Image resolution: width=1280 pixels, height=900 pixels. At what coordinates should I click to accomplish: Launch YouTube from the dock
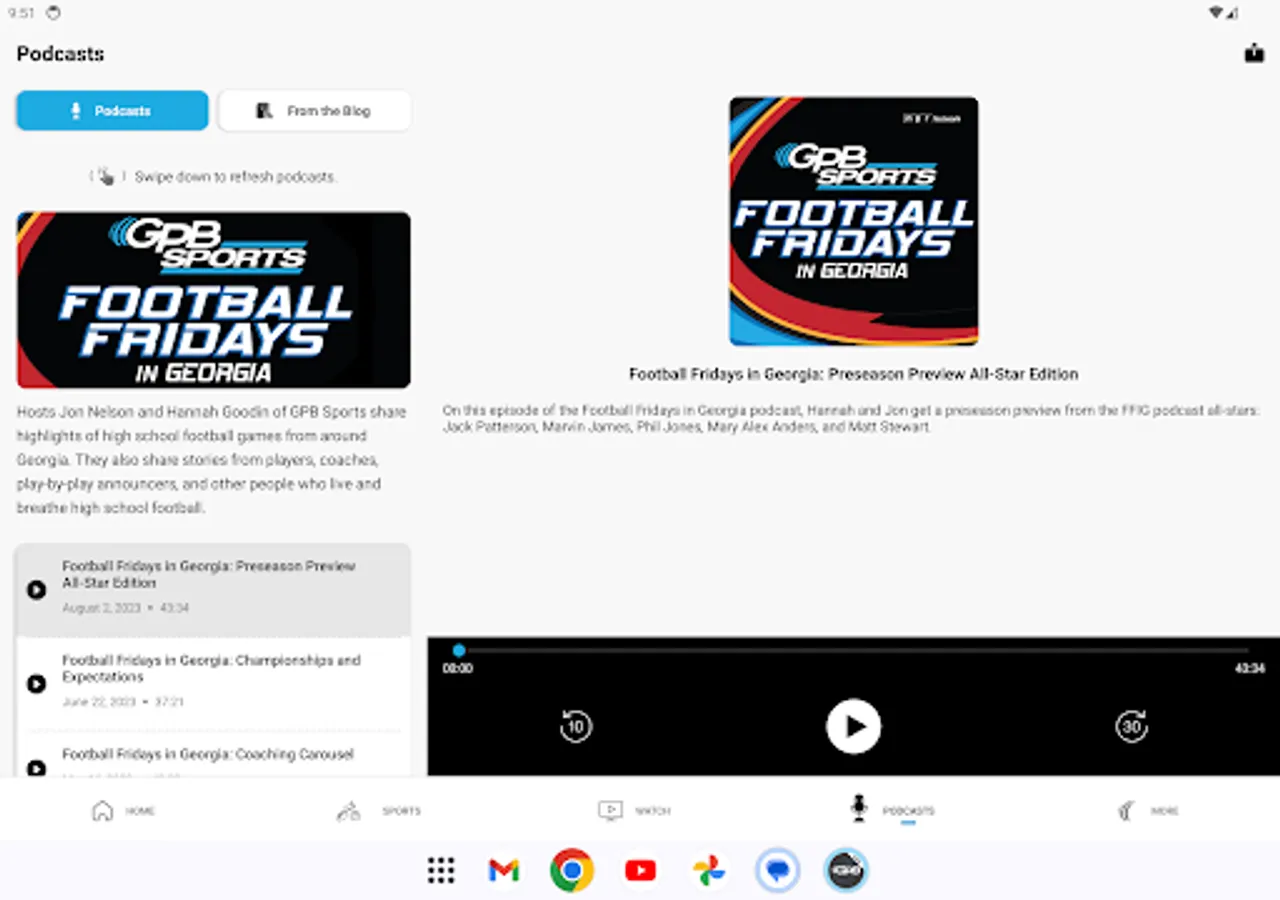(x=640, y=870)
